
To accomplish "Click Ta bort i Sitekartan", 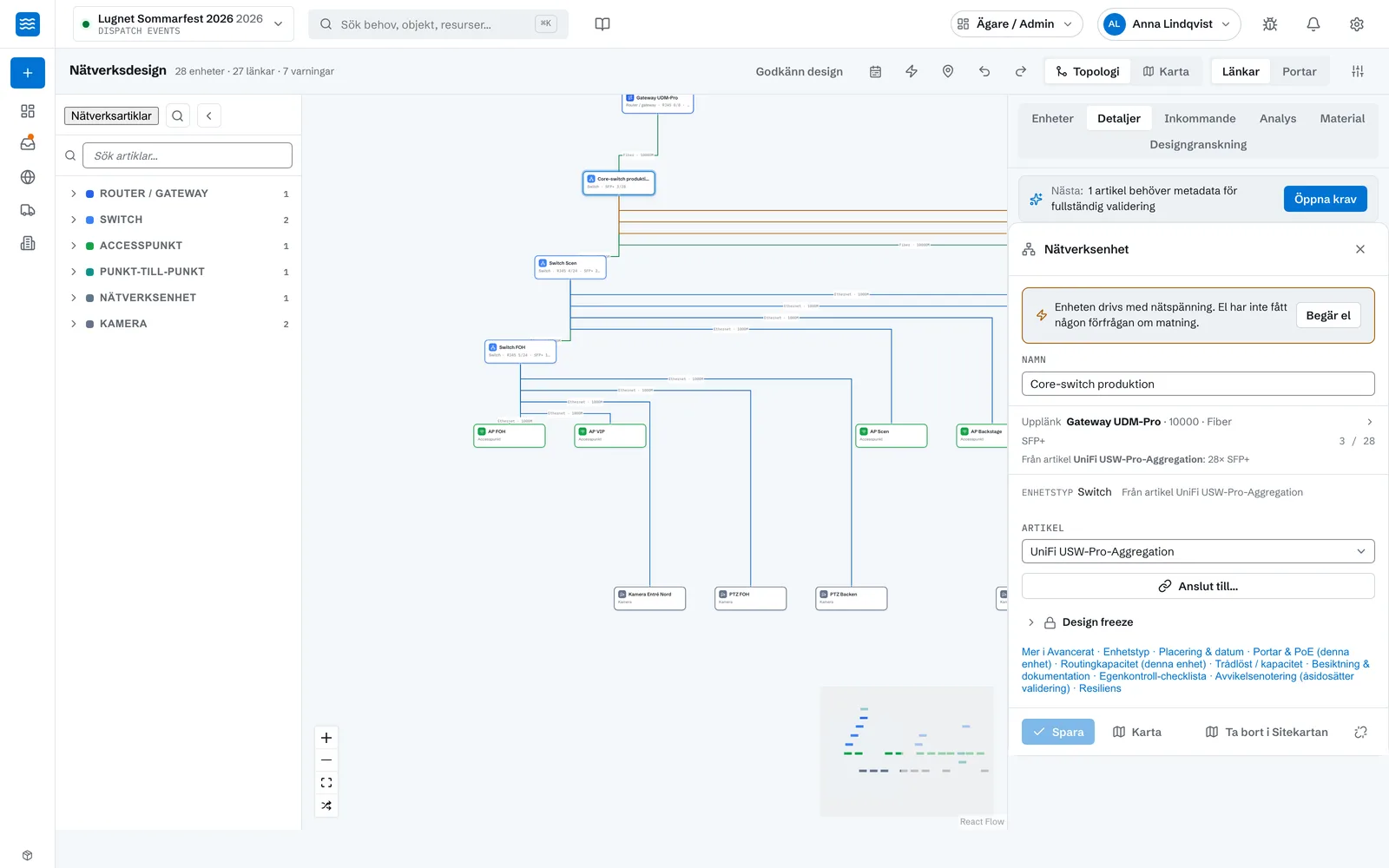I will coord(1267,732).
